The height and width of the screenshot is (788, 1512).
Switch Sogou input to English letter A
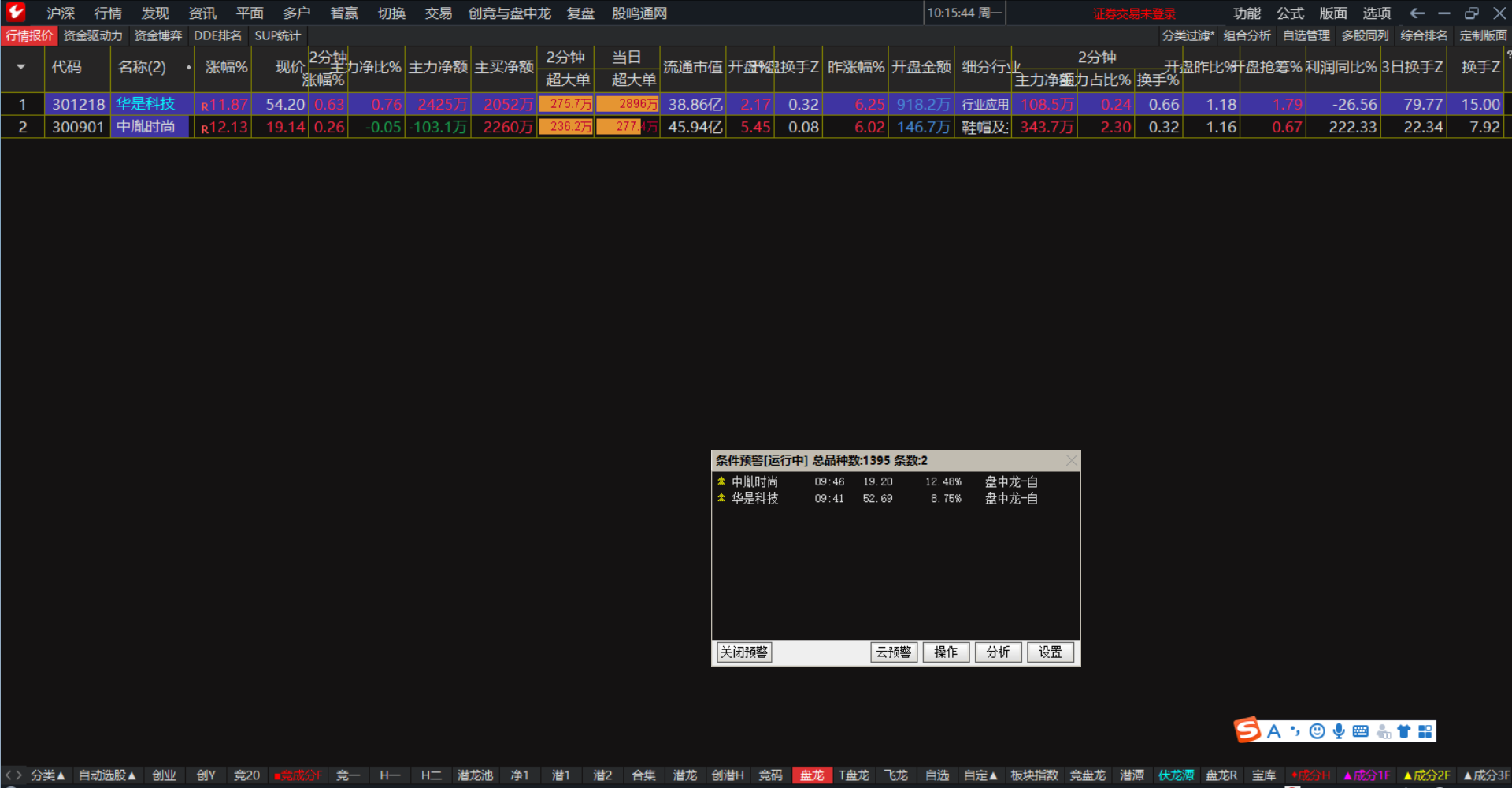1273,731
